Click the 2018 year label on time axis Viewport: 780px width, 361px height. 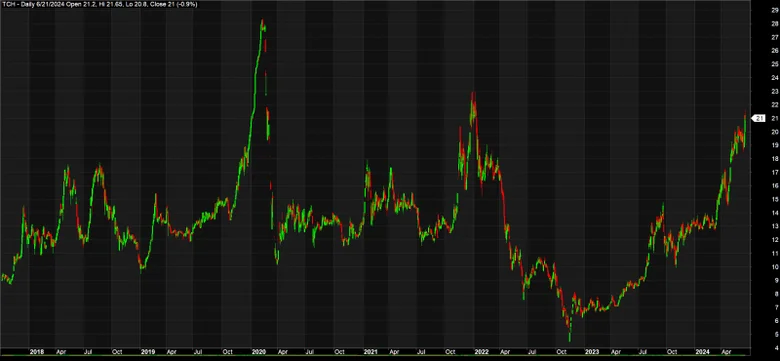[36, 352]
